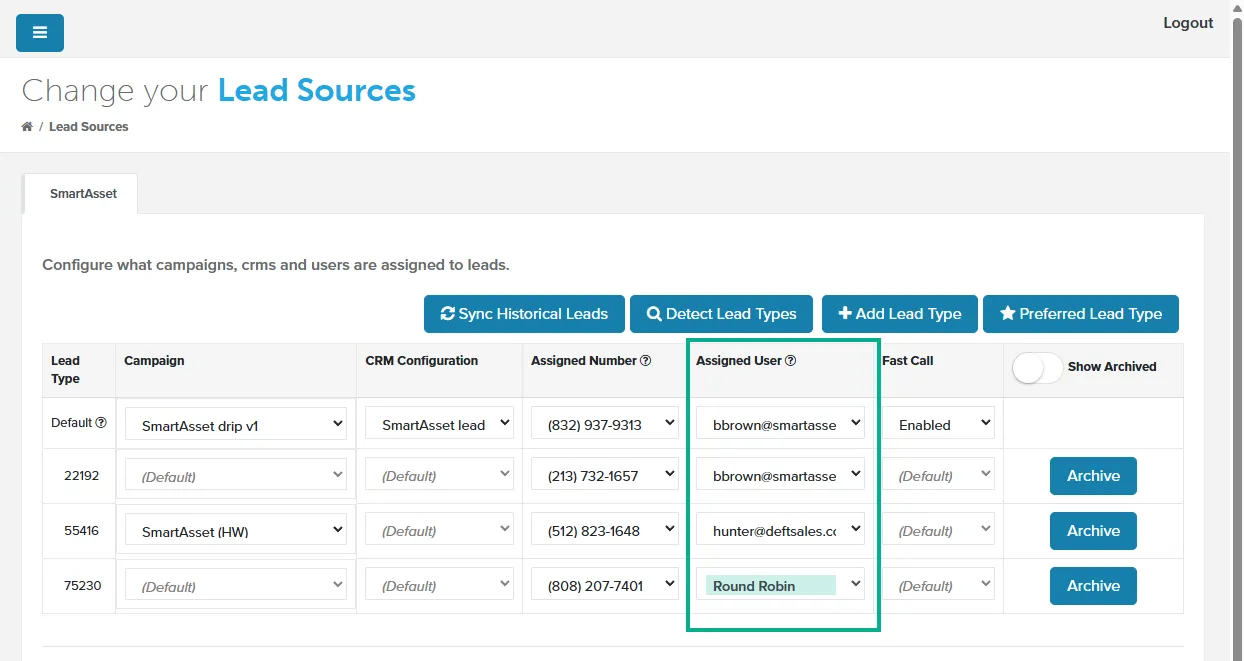
Task: Toggle the Show Archived switch
Action: [1037, 368]
